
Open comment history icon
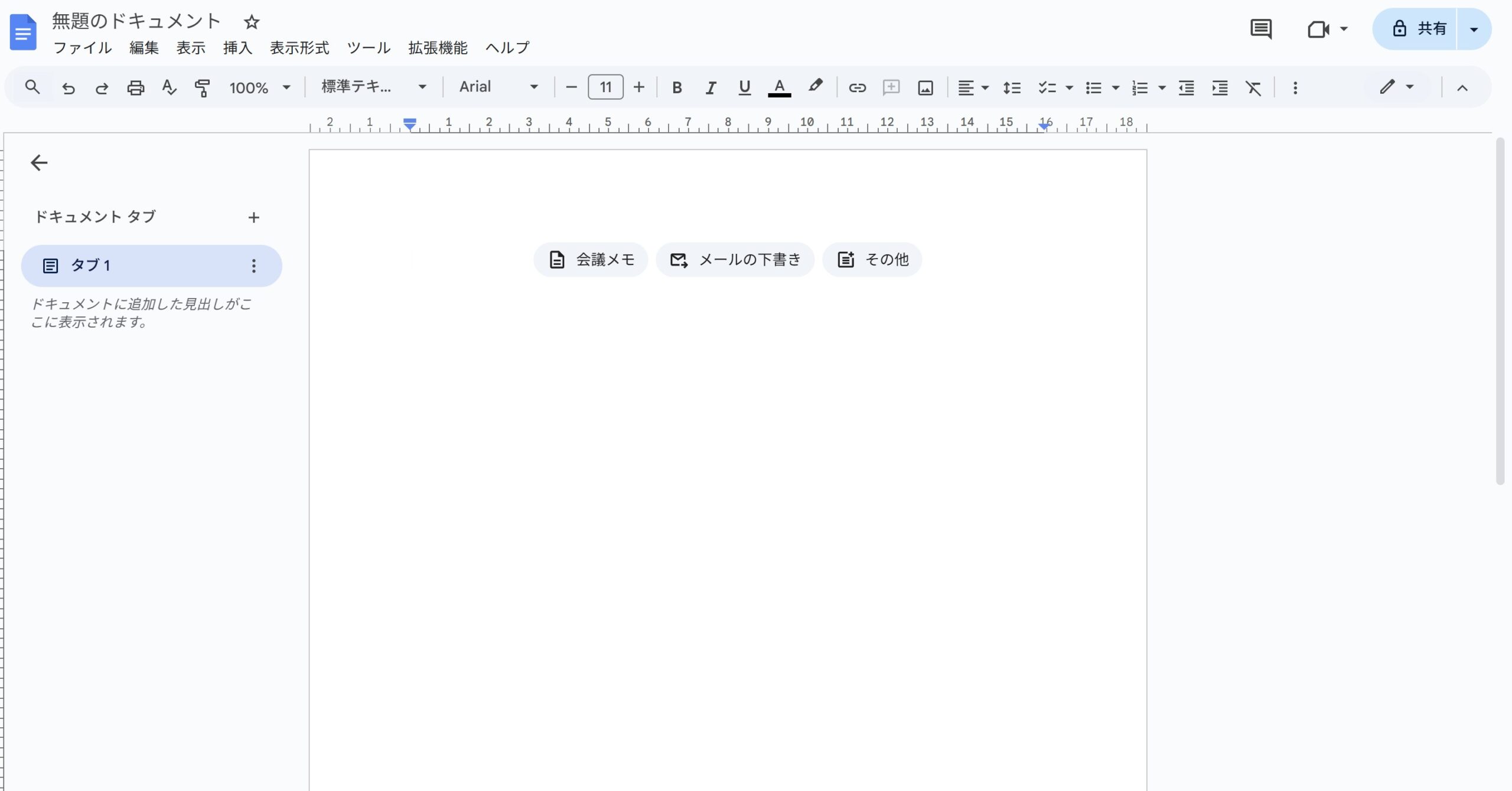coord(1261,29)
